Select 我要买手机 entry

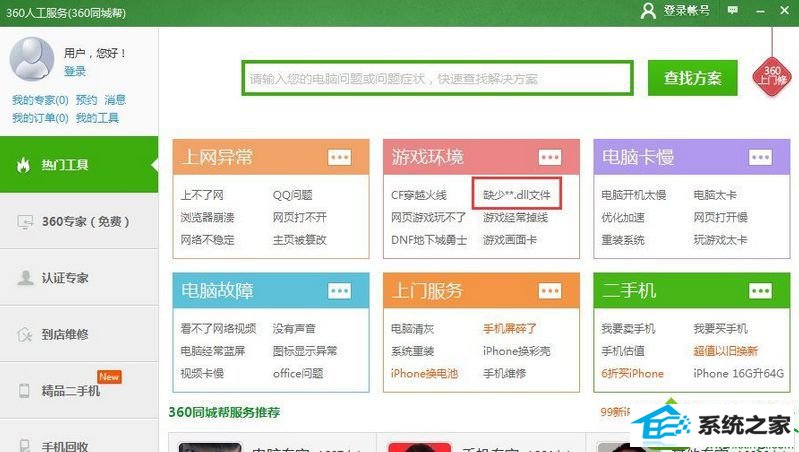point(721,329)
